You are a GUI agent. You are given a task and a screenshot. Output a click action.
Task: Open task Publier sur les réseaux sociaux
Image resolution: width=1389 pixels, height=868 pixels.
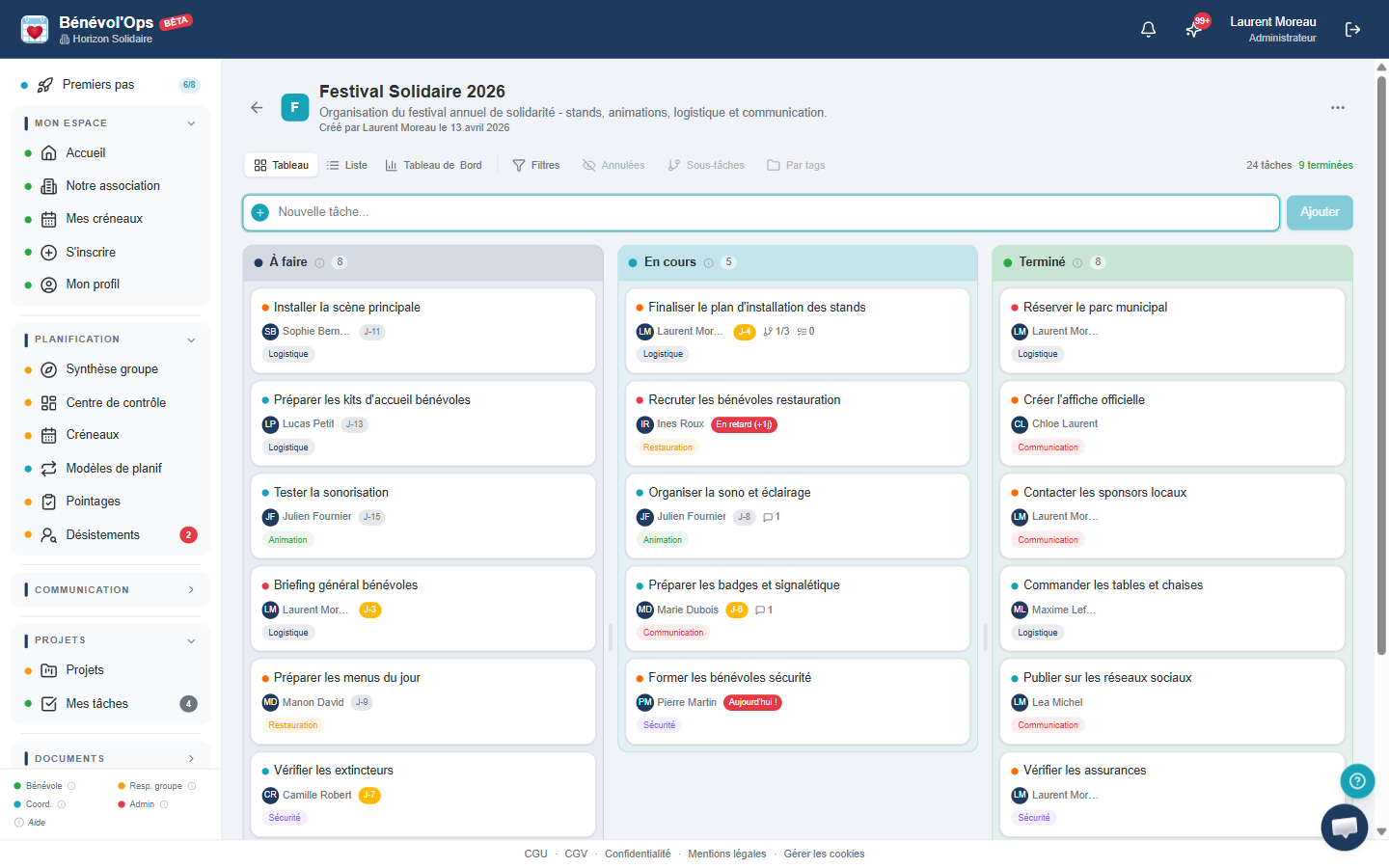1172,701
